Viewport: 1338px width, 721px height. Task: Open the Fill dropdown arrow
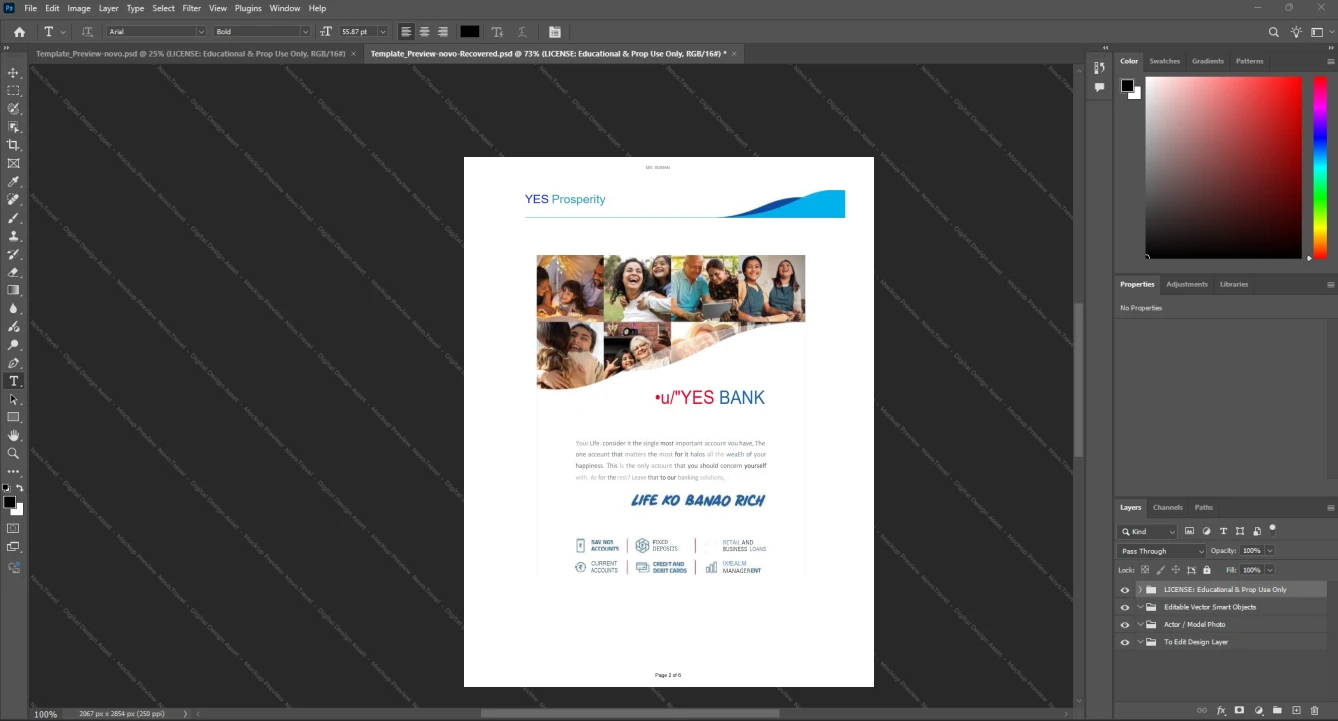point(1270,570)
